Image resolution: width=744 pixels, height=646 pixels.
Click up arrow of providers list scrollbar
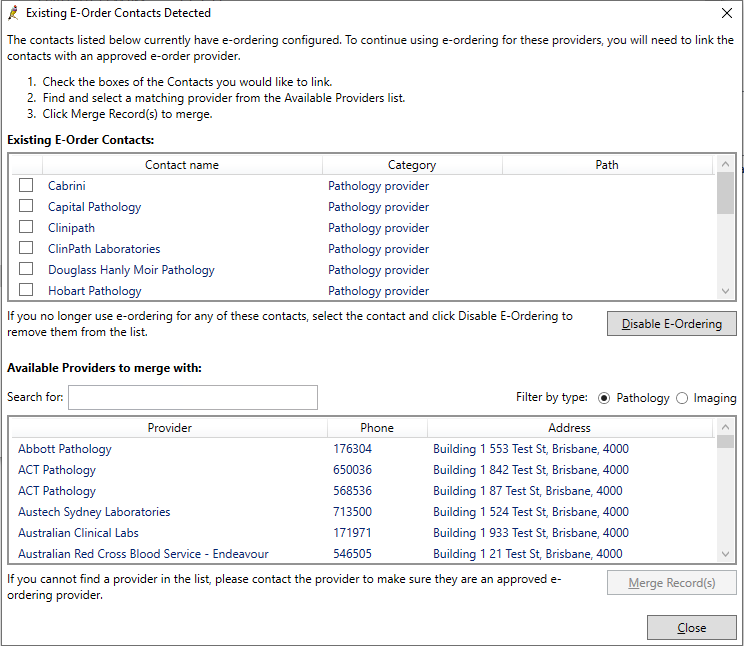725,427
